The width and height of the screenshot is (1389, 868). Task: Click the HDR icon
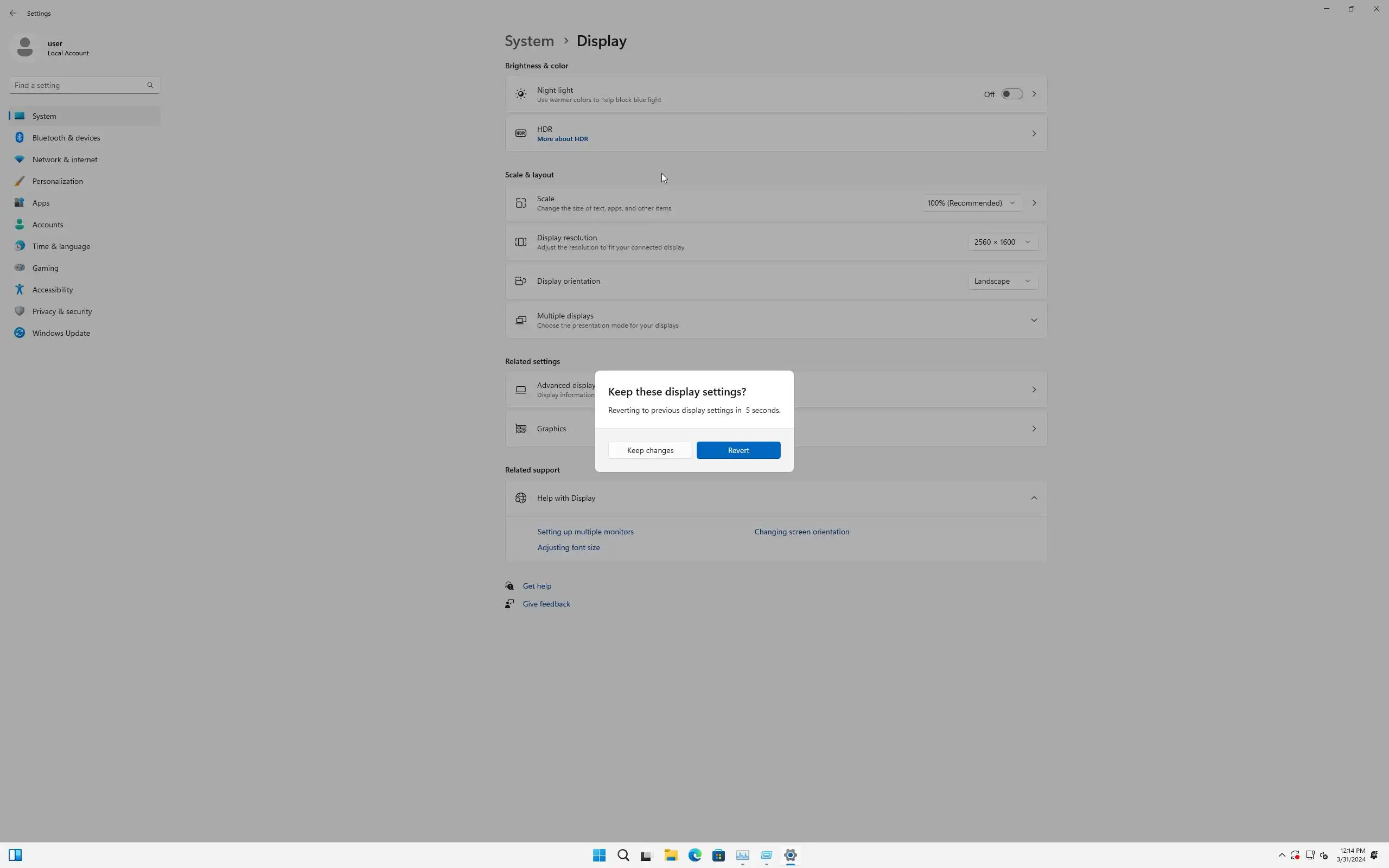(520, 134)
